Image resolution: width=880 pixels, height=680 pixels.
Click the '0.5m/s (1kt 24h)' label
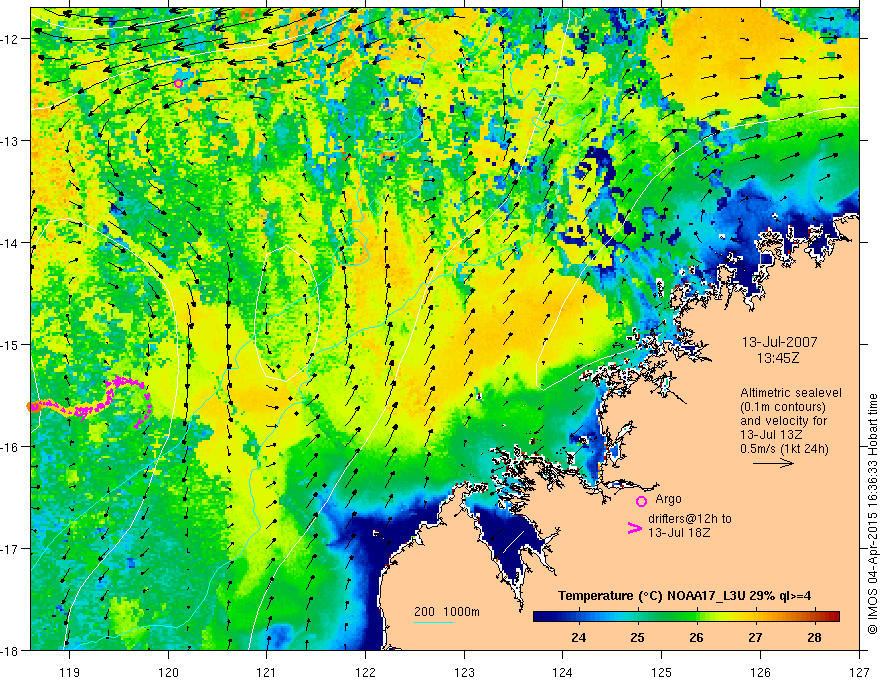click(x=784, y=448)
